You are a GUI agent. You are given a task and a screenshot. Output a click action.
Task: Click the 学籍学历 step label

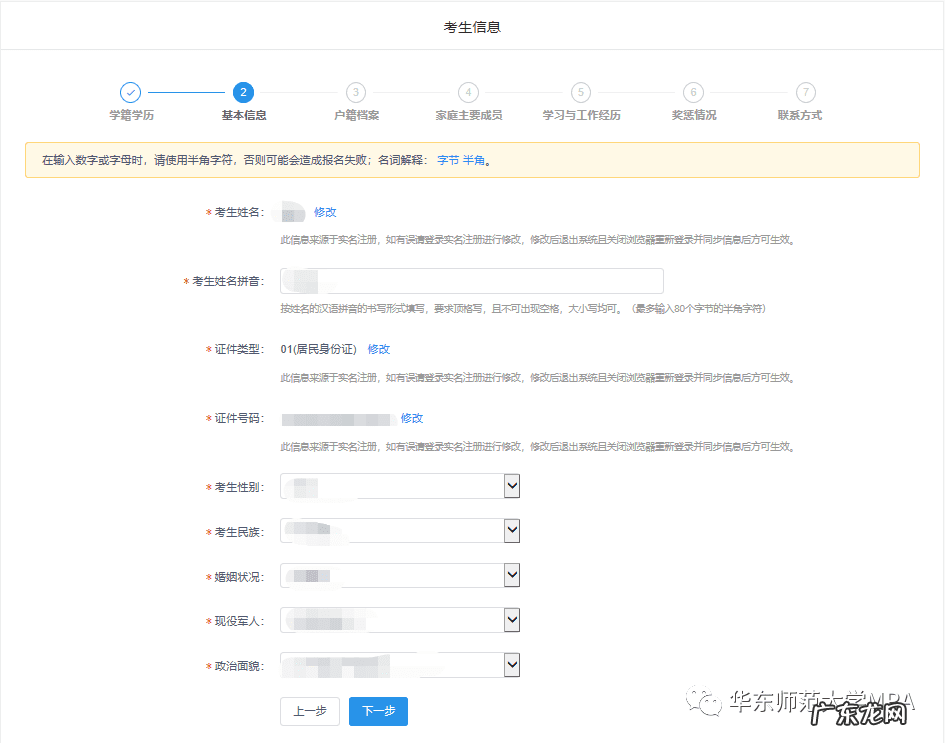coord(131,115)
